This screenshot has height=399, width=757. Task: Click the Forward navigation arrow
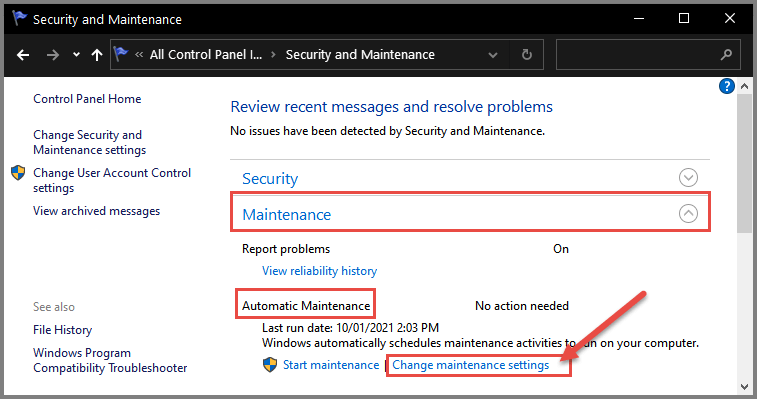(53, 55)
